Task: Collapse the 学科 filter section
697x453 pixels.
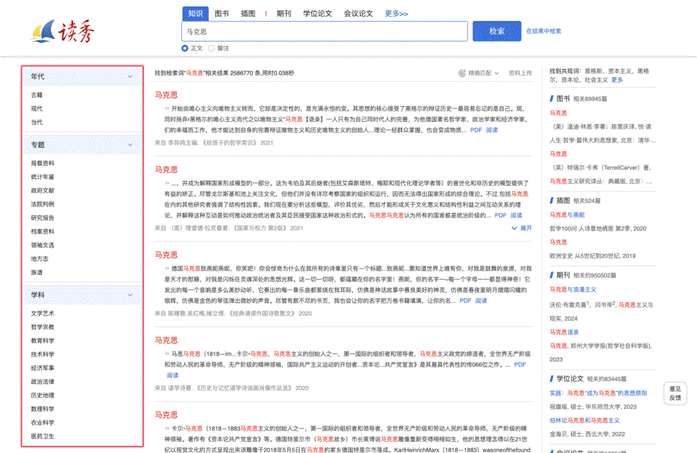Action: pos(130,295)
